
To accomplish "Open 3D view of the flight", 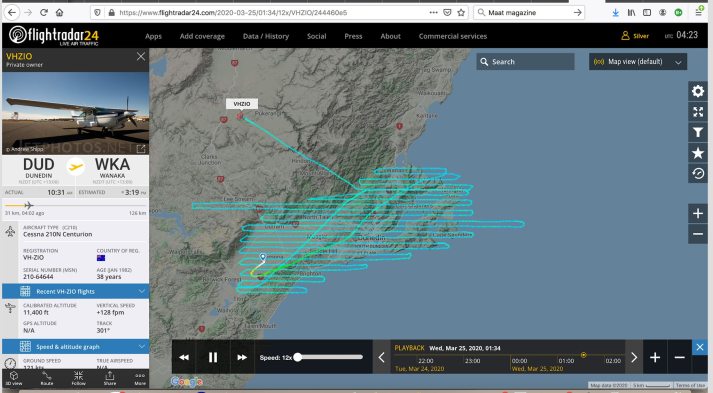I will (x=14, y=378).
